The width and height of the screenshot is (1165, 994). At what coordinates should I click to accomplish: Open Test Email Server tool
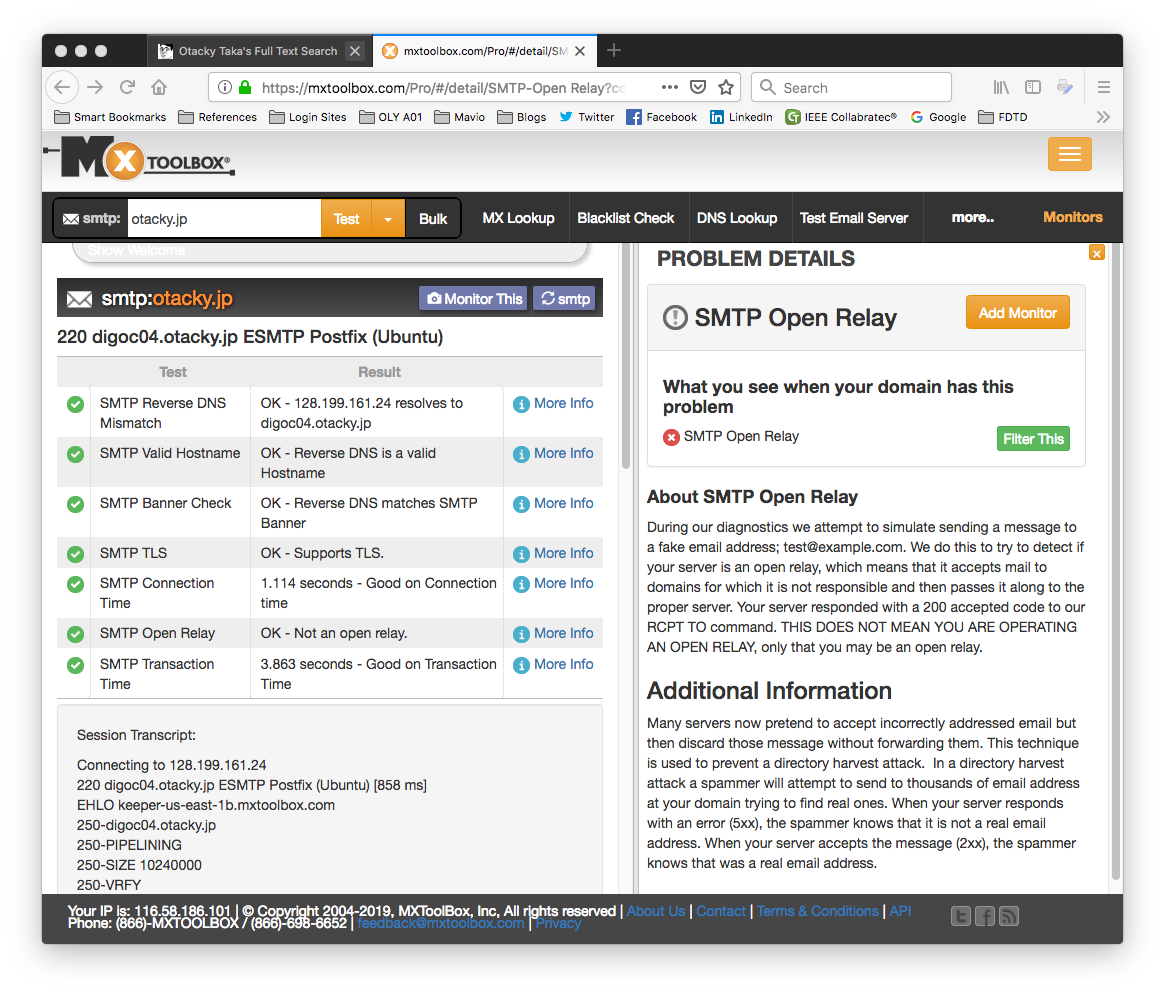point(854,218)
